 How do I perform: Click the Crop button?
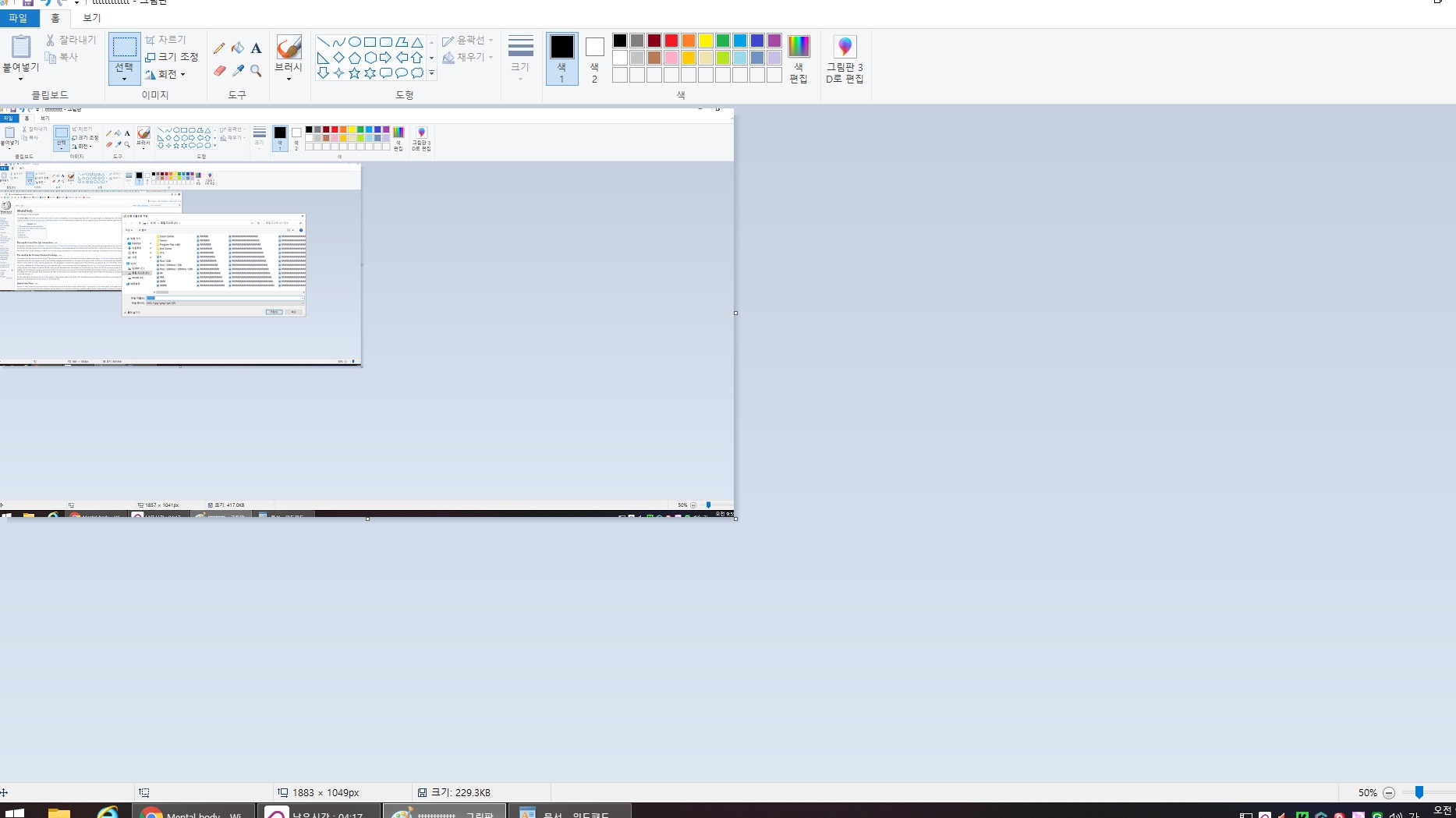(166, 40)
